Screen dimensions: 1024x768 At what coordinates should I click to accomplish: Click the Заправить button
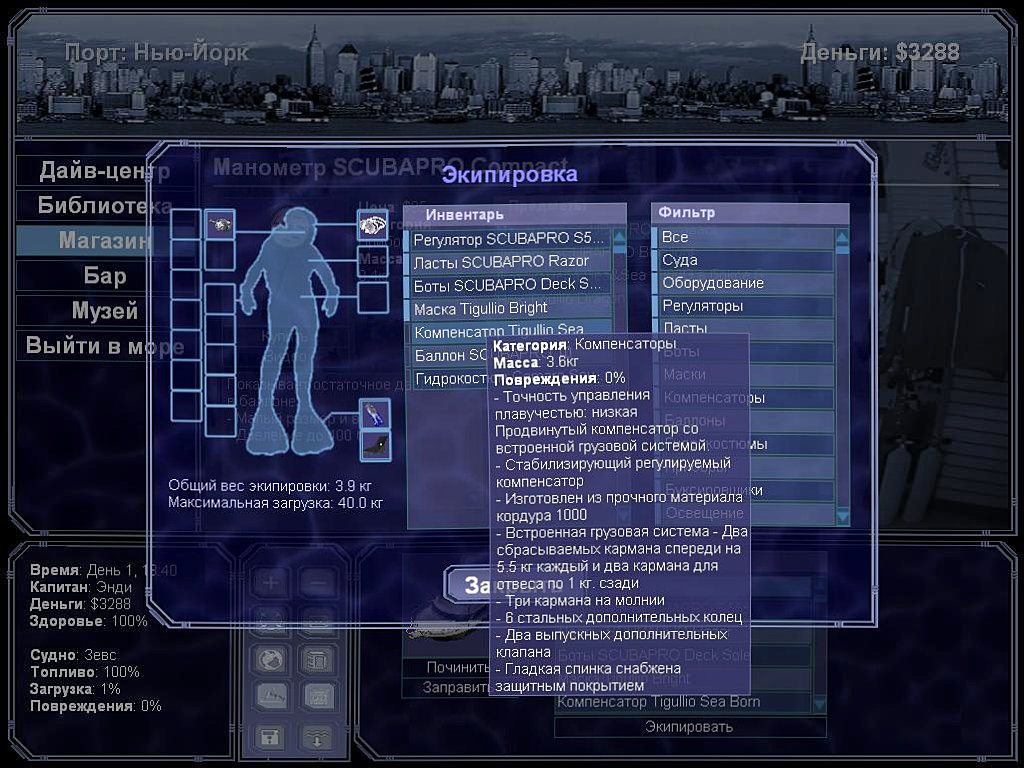pyautogui.click(x=447, y=687)
